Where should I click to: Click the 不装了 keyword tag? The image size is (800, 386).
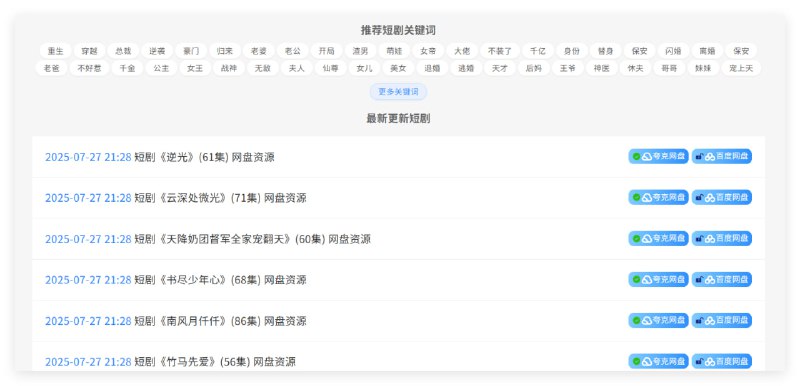[x=500, y=51]
